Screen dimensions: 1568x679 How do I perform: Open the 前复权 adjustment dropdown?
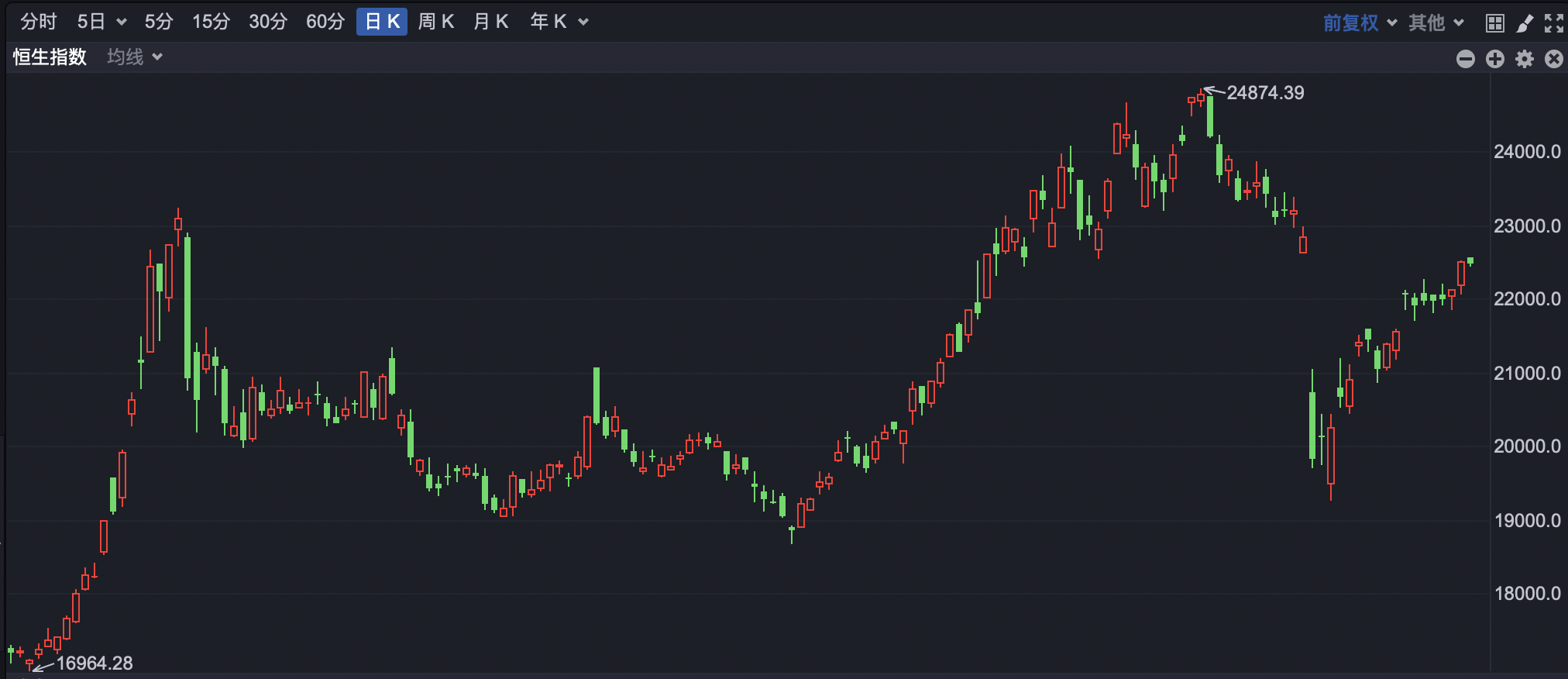point(1359,22)
